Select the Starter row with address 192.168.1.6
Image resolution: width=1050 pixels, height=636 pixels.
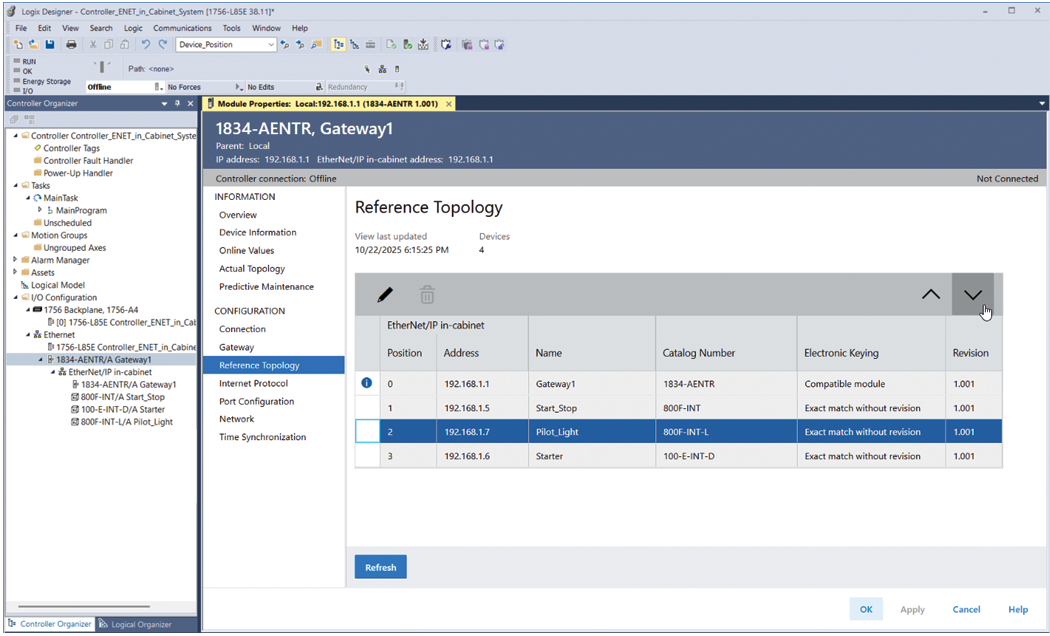point(678,456)
